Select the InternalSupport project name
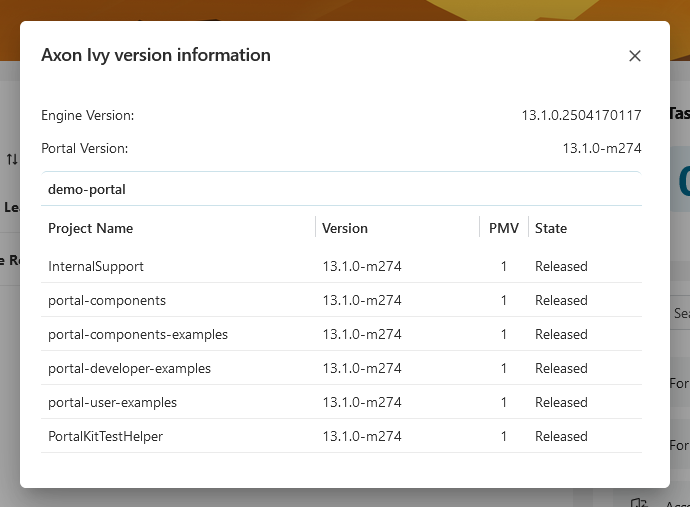Image resolution: width=690 pixels, height=507 pixels. click(96, 266)
